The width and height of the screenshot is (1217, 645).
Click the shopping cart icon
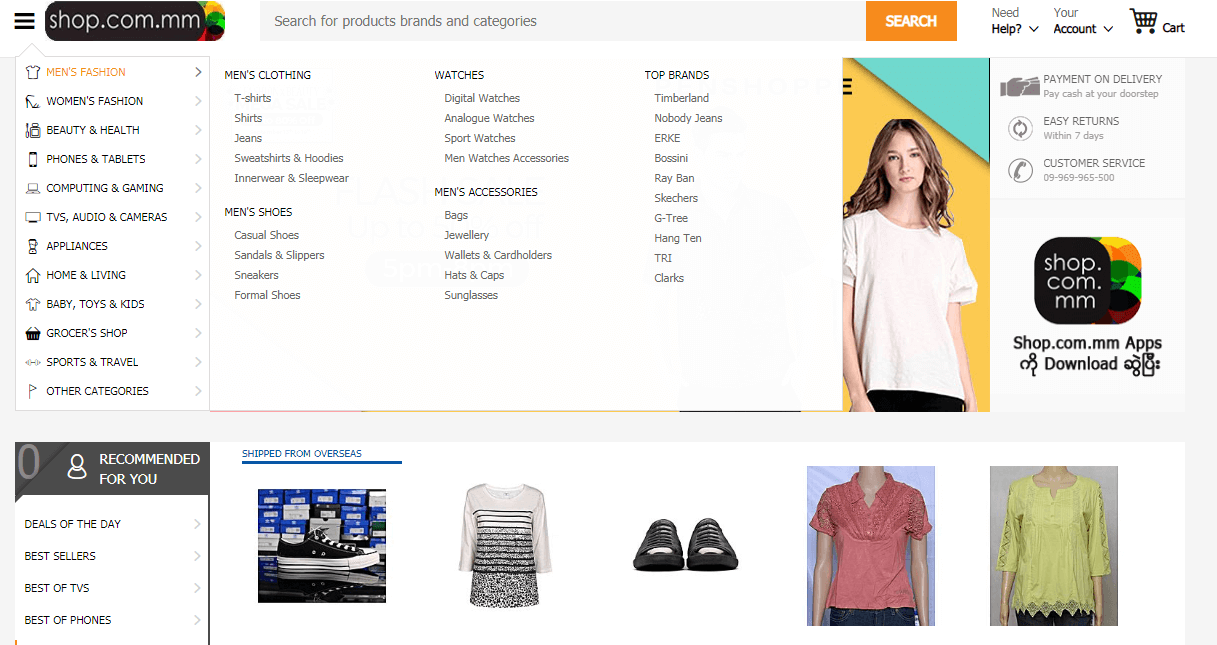pyautogui.click(x=1143, y=21)
